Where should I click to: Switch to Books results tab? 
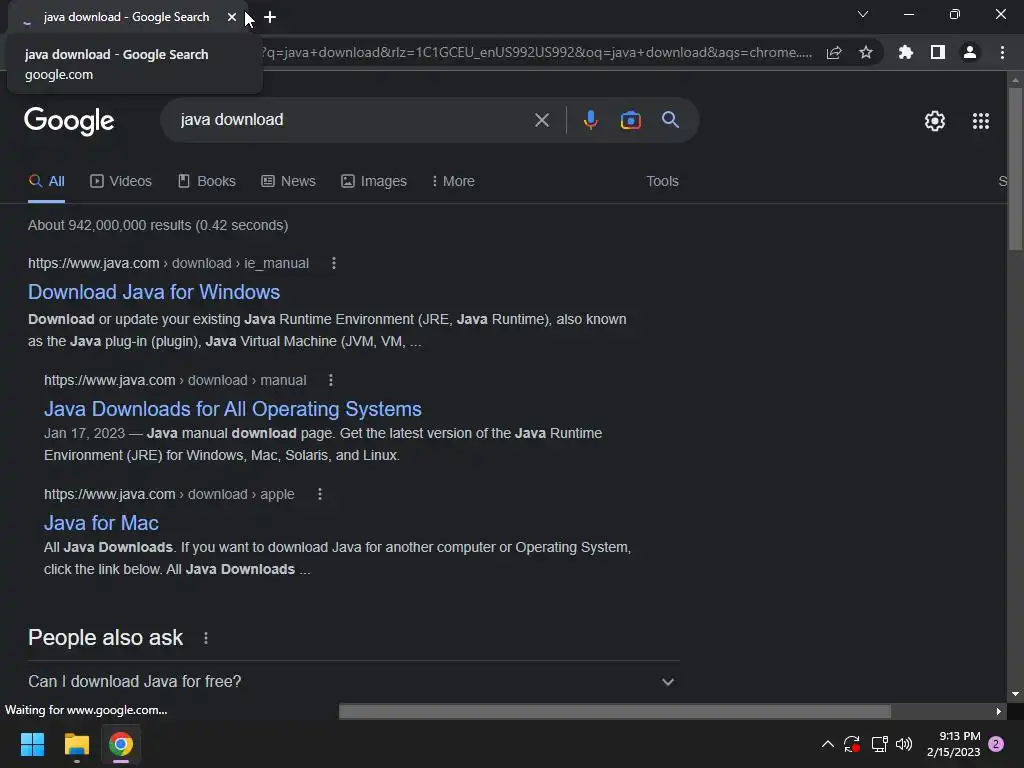[x=206, y=182]
